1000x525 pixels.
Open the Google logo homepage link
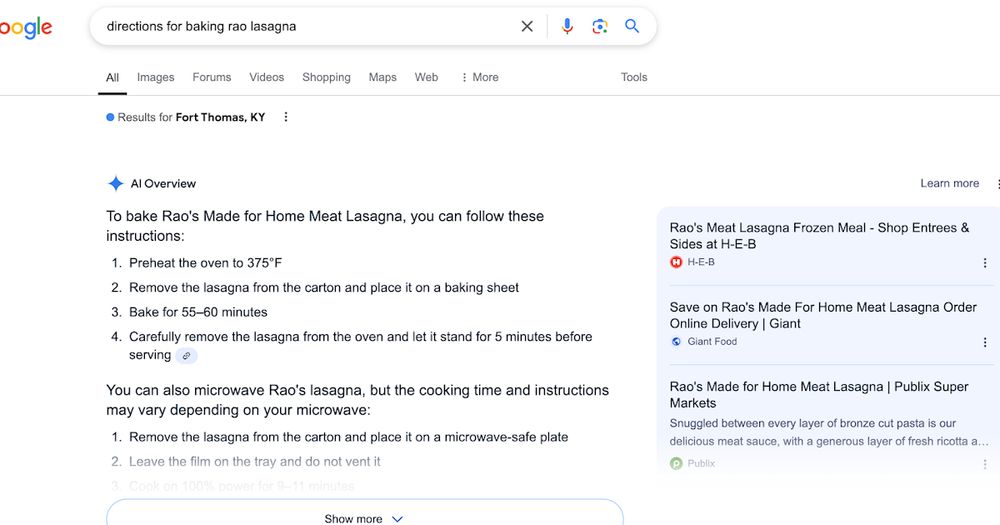coord(26,27)
